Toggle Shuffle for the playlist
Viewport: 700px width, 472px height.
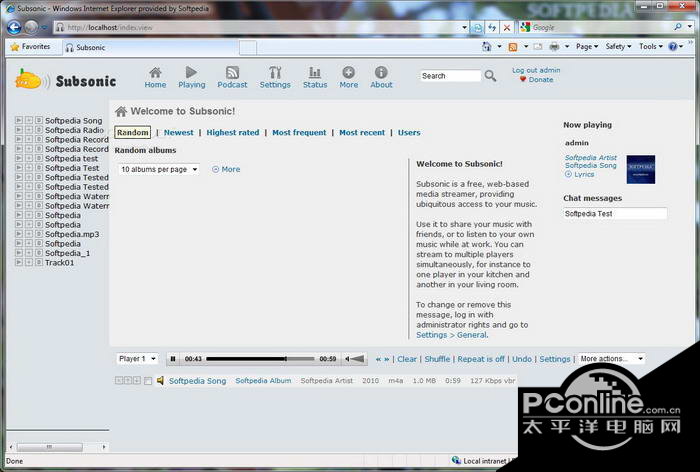437,359
